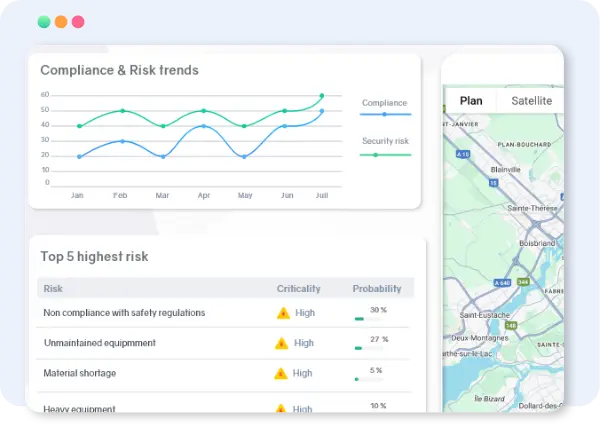The width and height of the screenshot is (600, 431).
Task: Sort table by Probability column header
Action: coord(376,289)
